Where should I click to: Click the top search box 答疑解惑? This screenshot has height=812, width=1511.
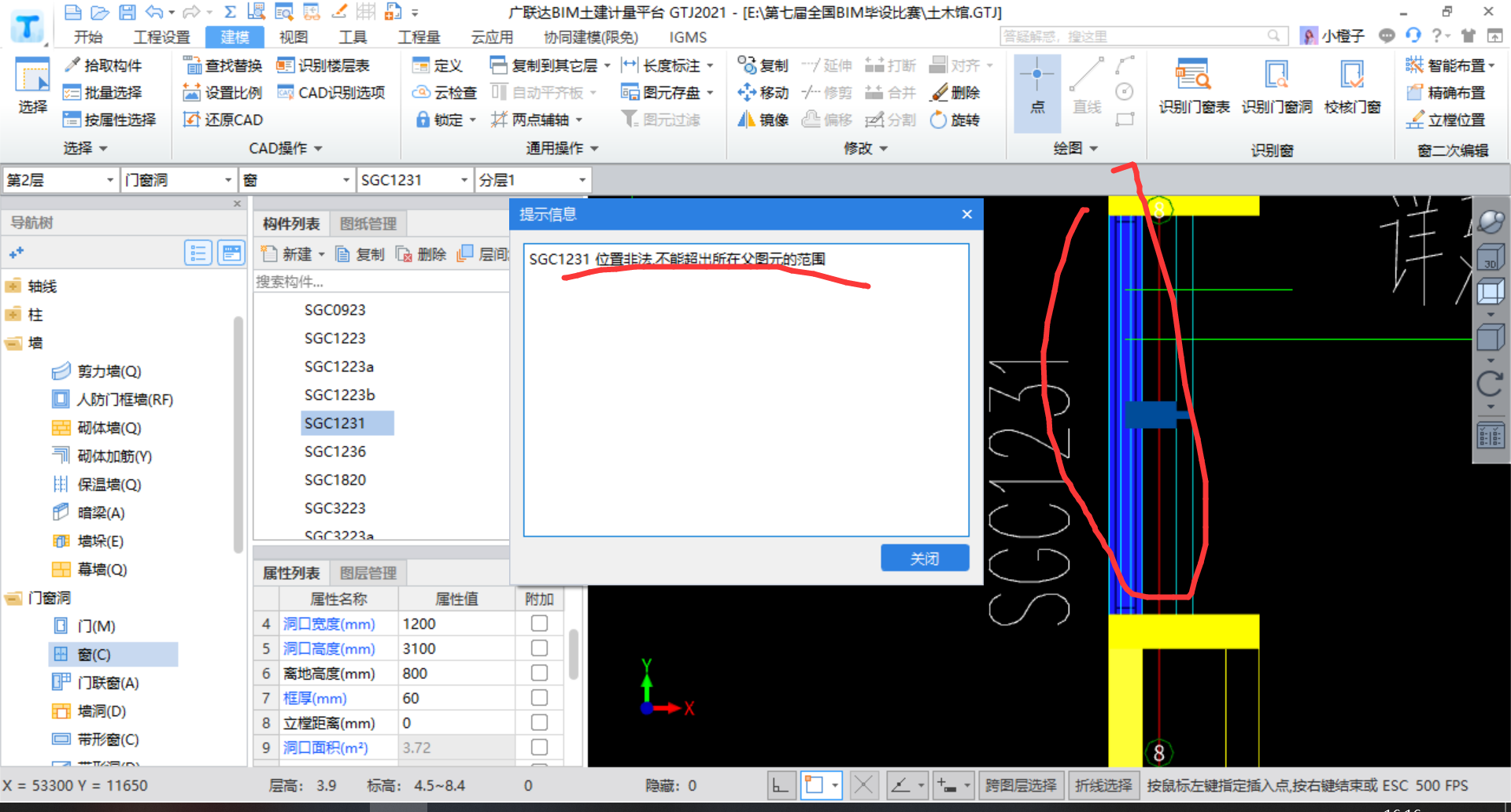point(1143,36)
